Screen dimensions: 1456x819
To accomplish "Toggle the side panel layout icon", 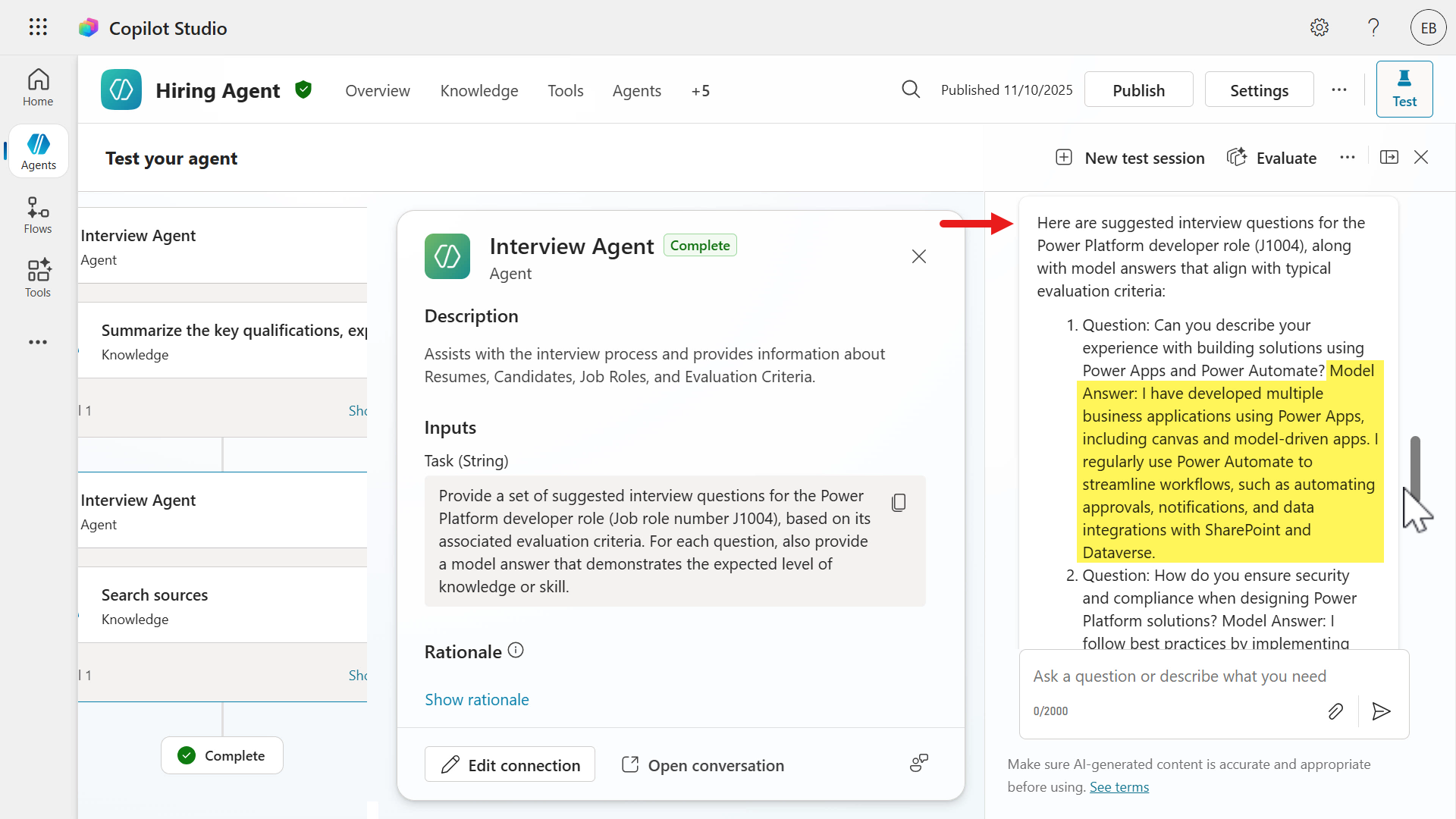I will click(x=1389, y=158).
